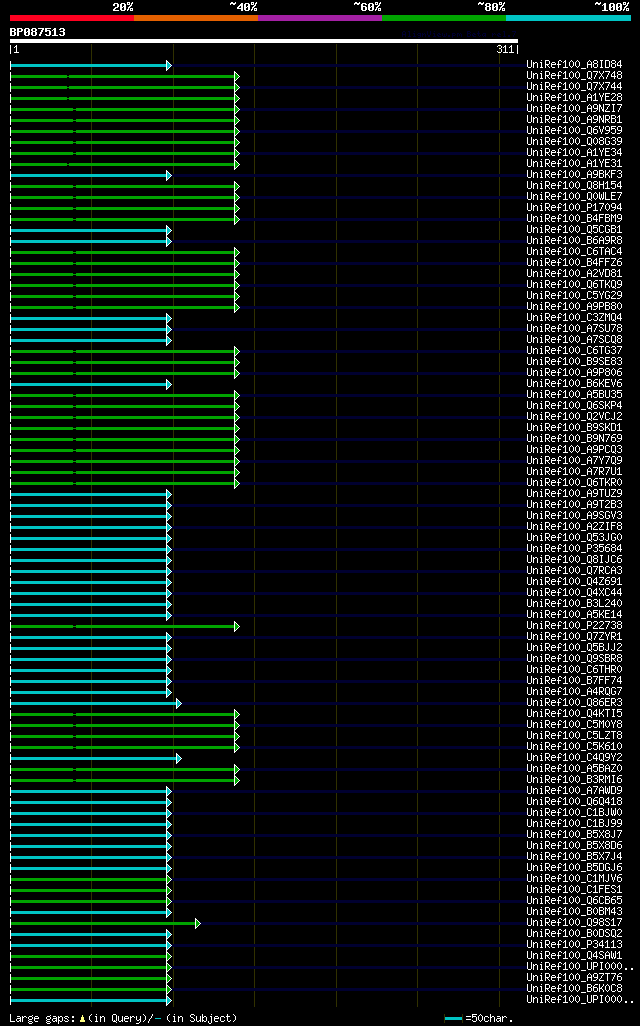
Task: Select hit UniRef100_A9BKF3
Action: coord(574,175)
